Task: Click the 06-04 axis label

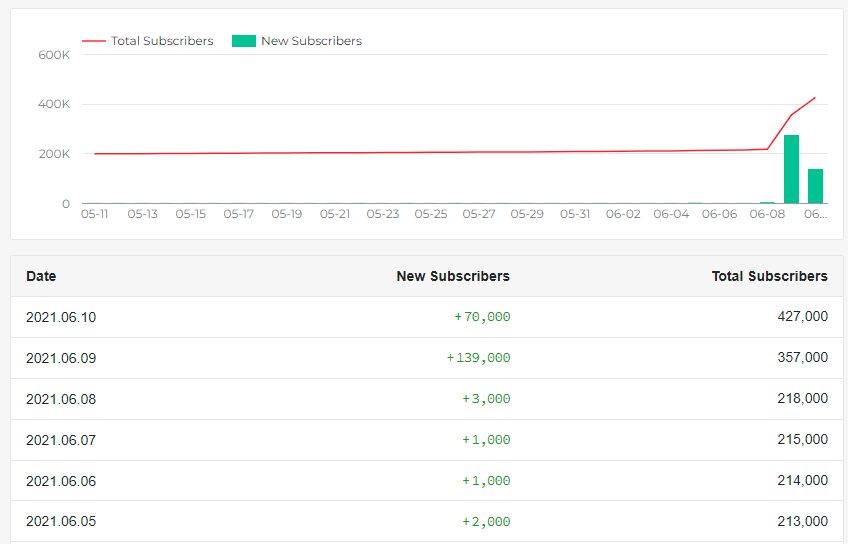Action: (671, 214)
